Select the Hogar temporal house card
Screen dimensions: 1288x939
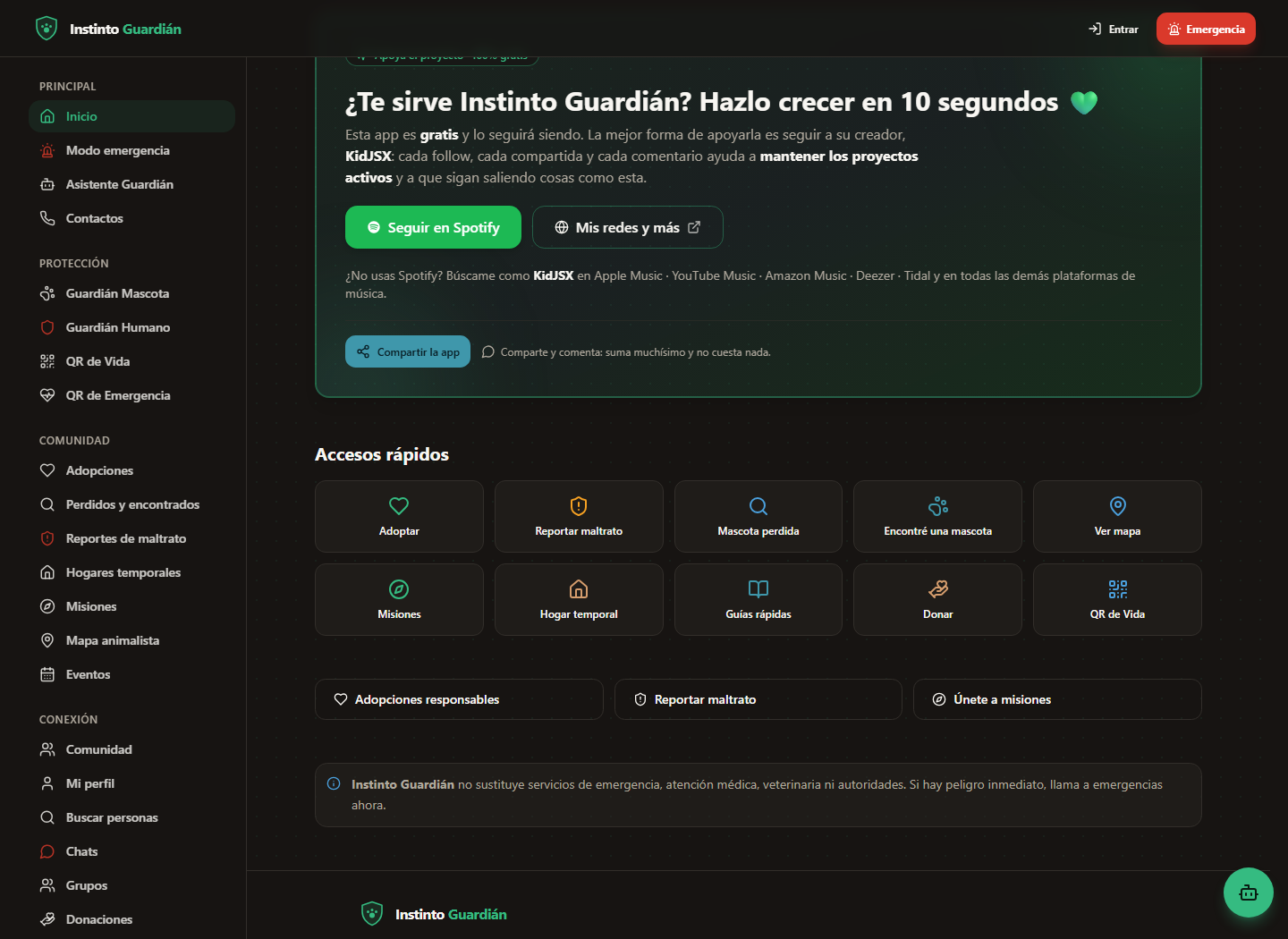click(579, 600)
